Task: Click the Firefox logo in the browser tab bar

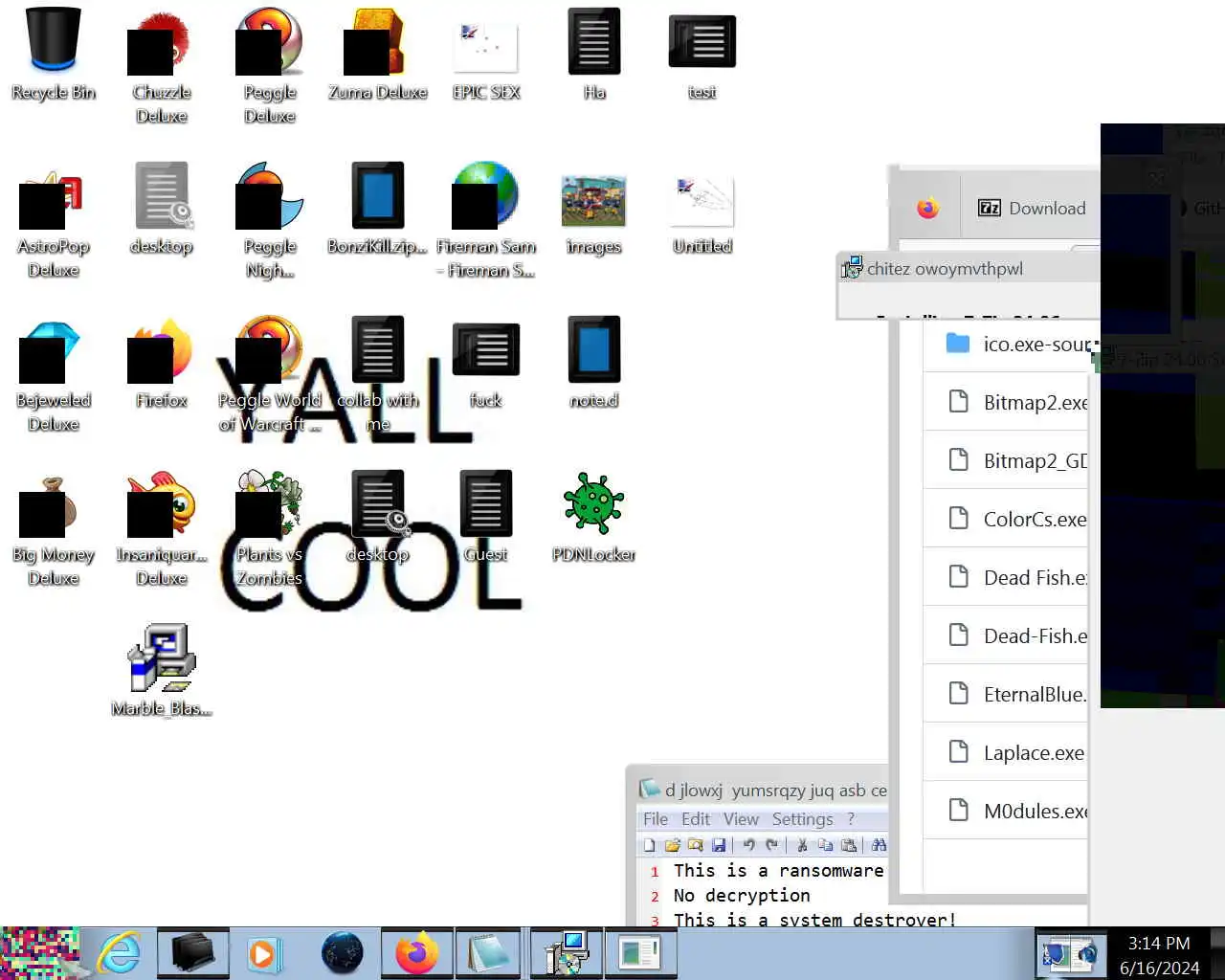Action: tap(927, 208)
